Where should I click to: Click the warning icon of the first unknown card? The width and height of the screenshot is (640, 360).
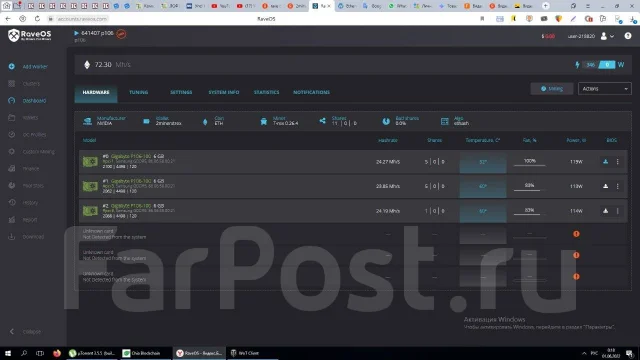(576, 234)
